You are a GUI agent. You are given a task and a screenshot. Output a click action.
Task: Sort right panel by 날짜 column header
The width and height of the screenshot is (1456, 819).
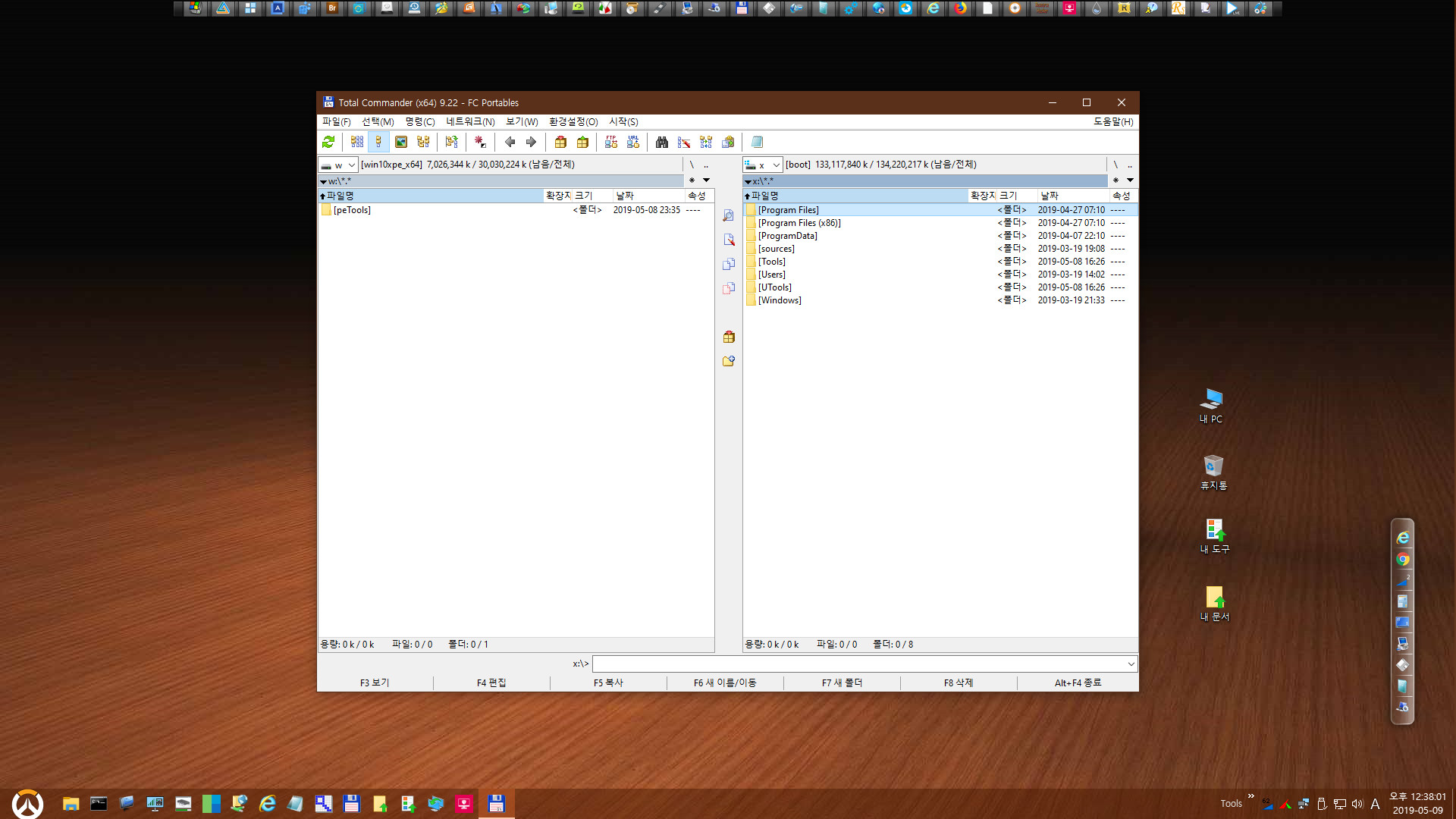click(x=1073, y=196)
